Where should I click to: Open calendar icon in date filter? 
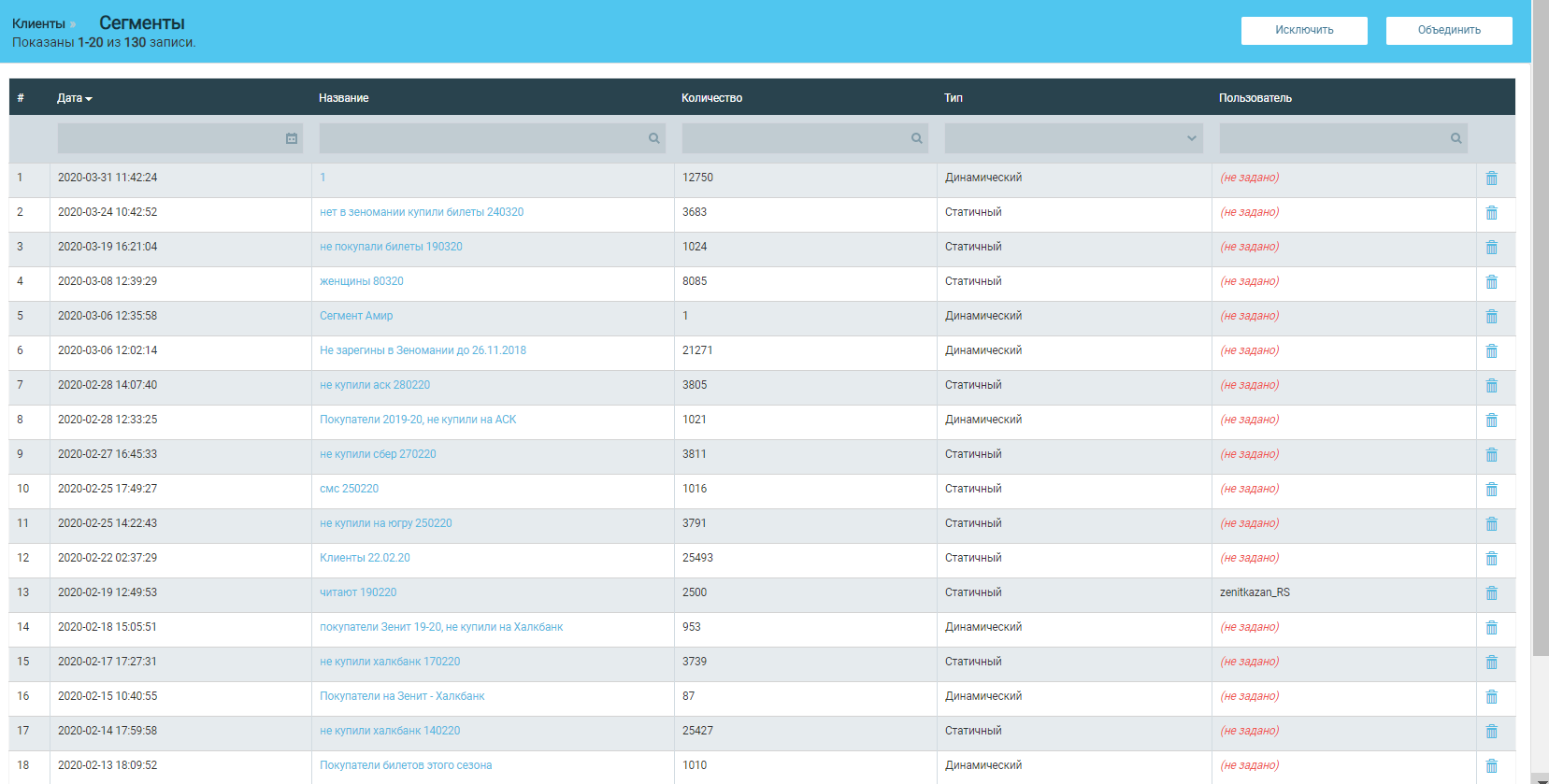(292, 138)
